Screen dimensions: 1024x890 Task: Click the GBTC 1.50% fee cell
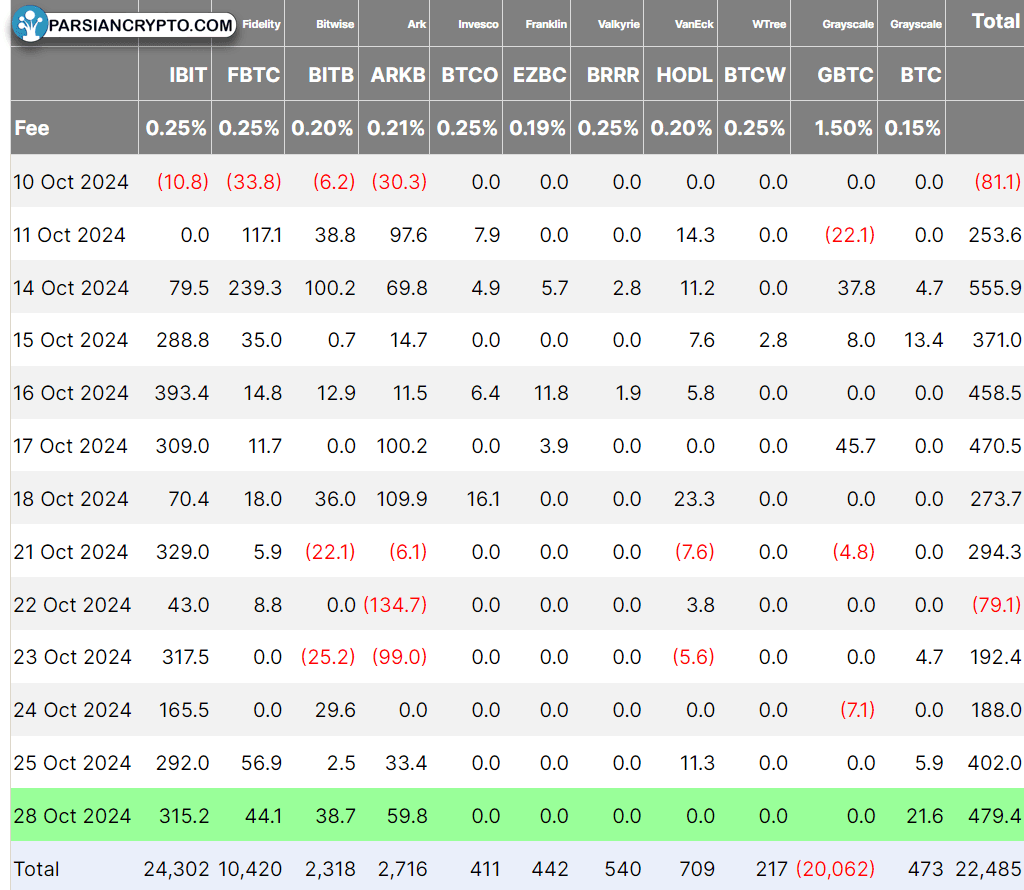pyautogui.click(x=843, y=128)
